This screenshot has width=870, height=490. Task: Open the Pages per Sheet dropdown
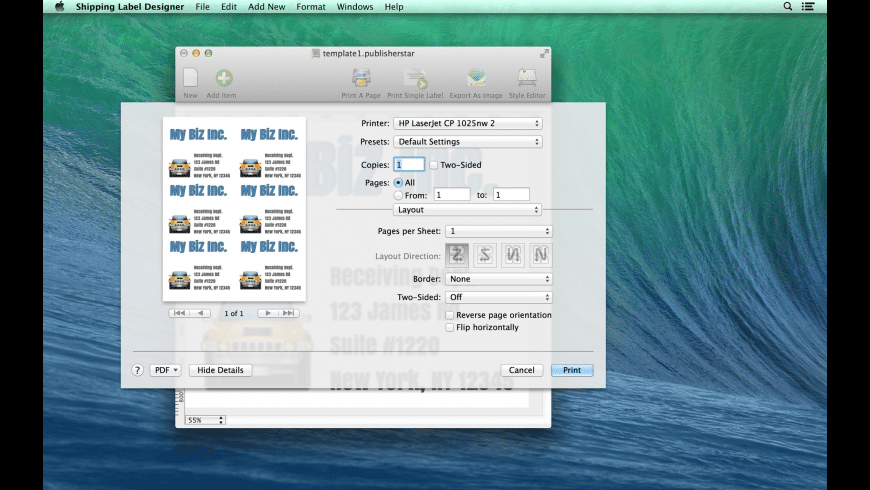[x=499, y=231]
